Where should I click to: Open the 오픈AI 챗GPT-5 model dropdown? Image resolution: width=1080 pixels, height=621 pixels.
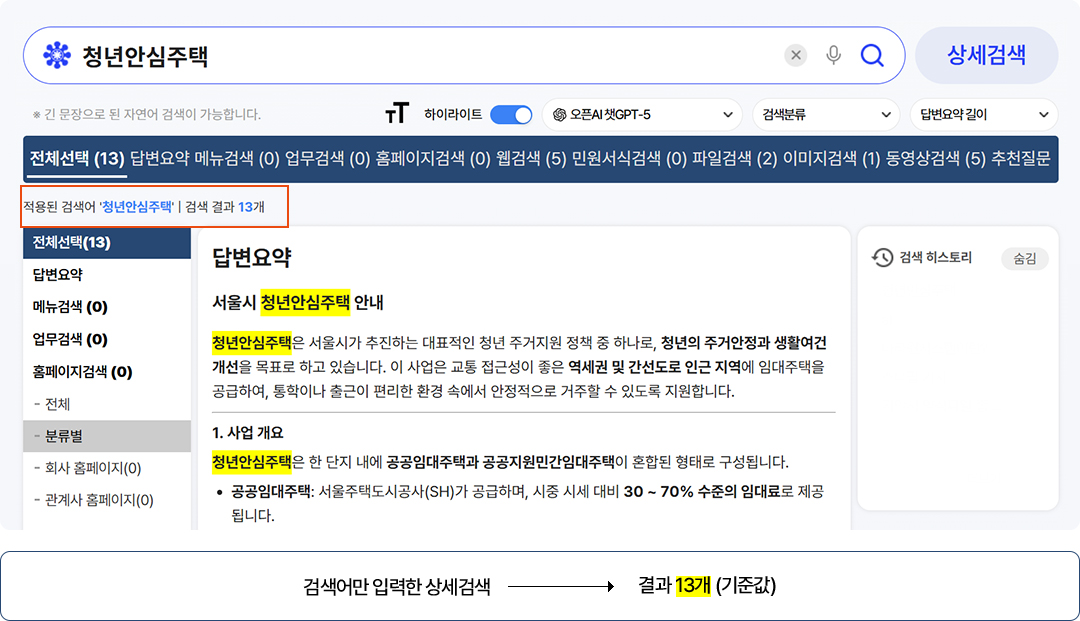point(642,114)
